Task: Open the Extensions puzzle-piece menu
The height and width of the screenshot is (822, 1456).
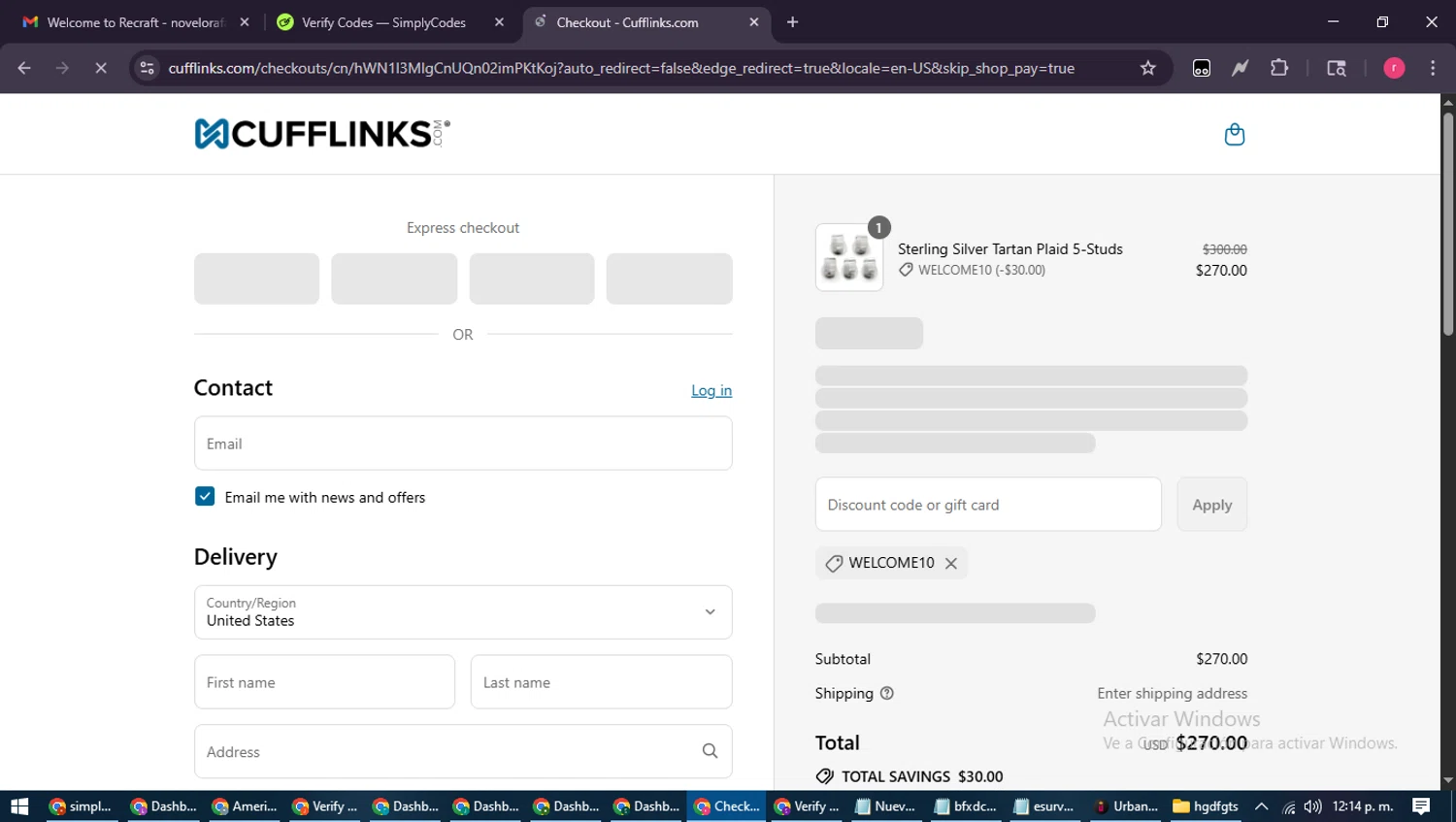Action: (1279, 68)
